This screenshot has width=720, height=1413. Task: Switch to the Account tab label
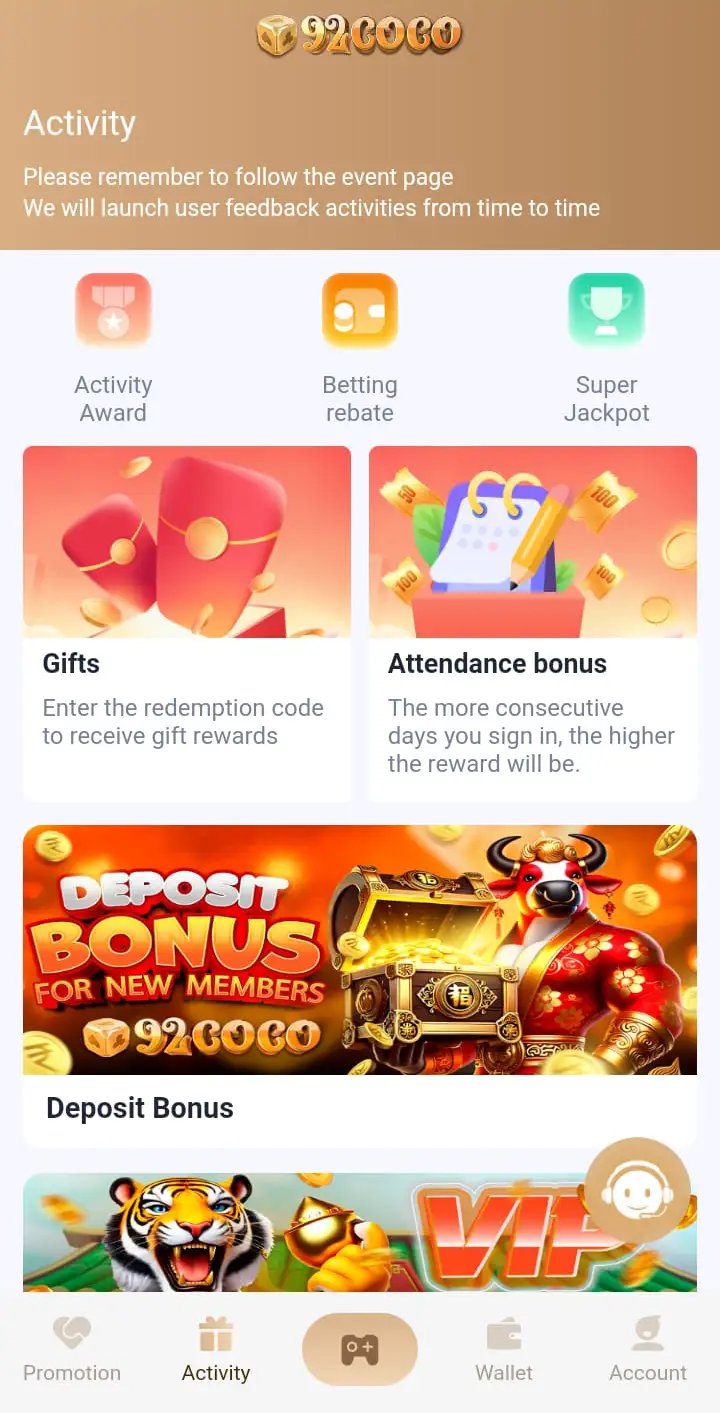point(648,1373)
